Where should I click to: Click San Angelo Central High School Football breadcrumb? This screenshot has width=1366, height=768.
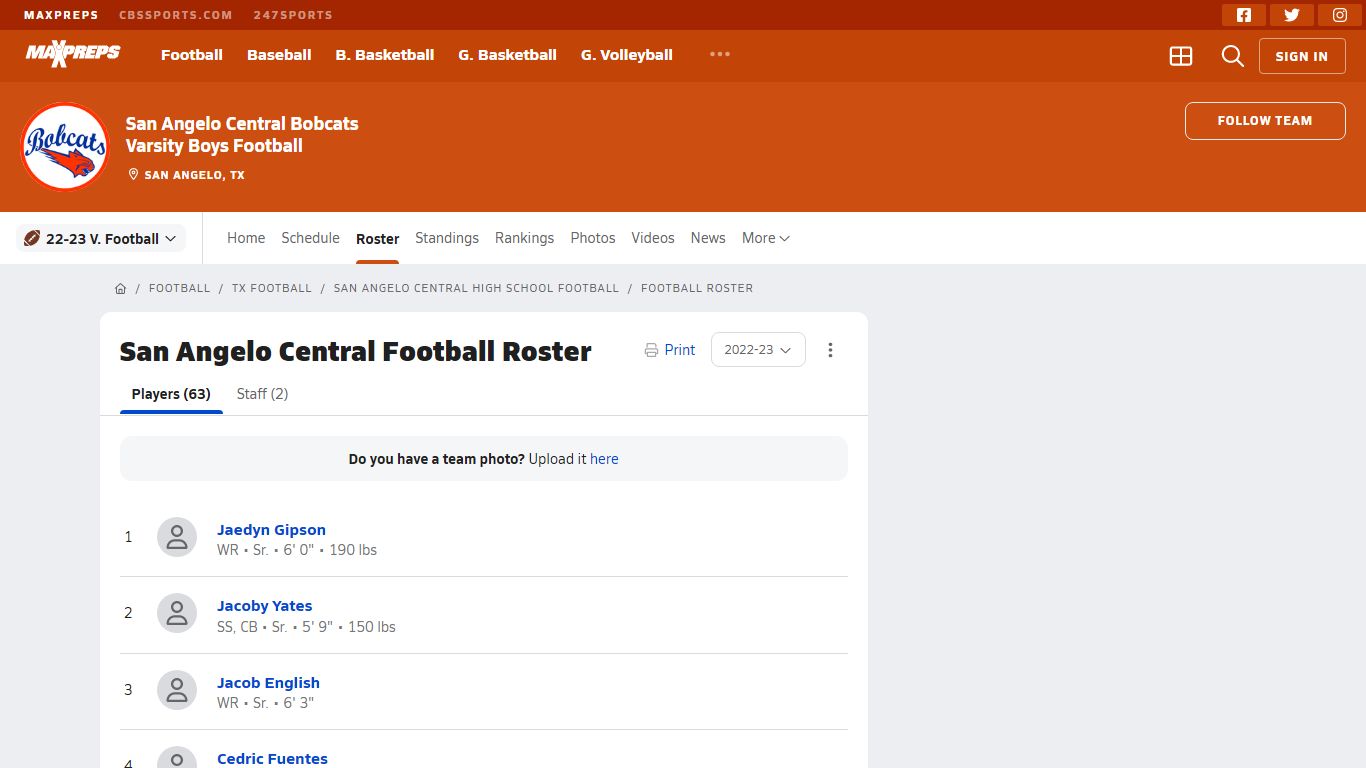coord(476,288)
